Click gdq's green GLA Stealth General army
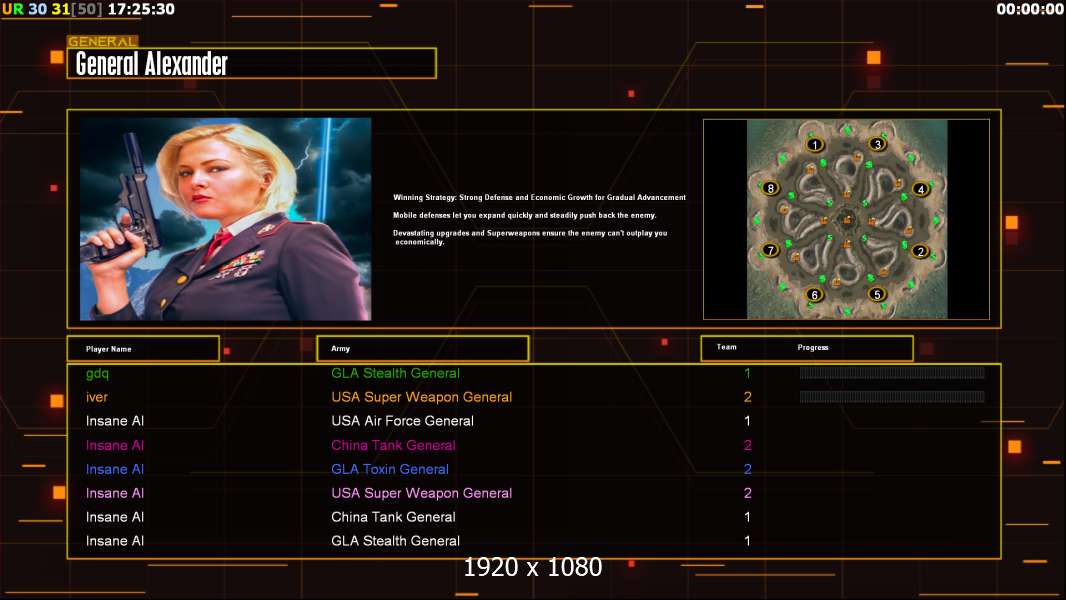This screenshot has width=1066, height=600. [395, 373]
